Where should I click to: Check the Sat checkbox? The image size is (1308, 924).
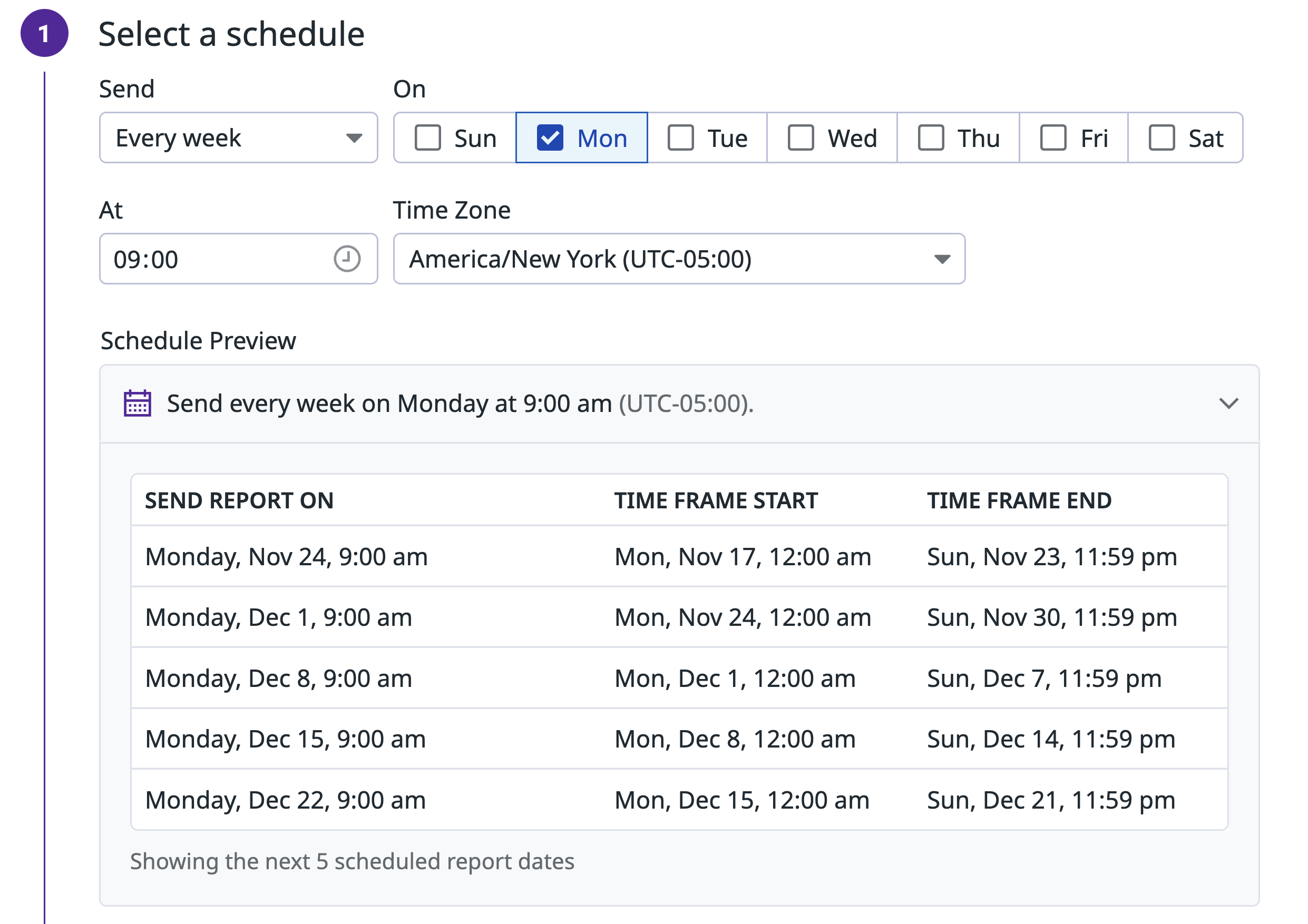pyautogui.click(x=1161, y=138)
